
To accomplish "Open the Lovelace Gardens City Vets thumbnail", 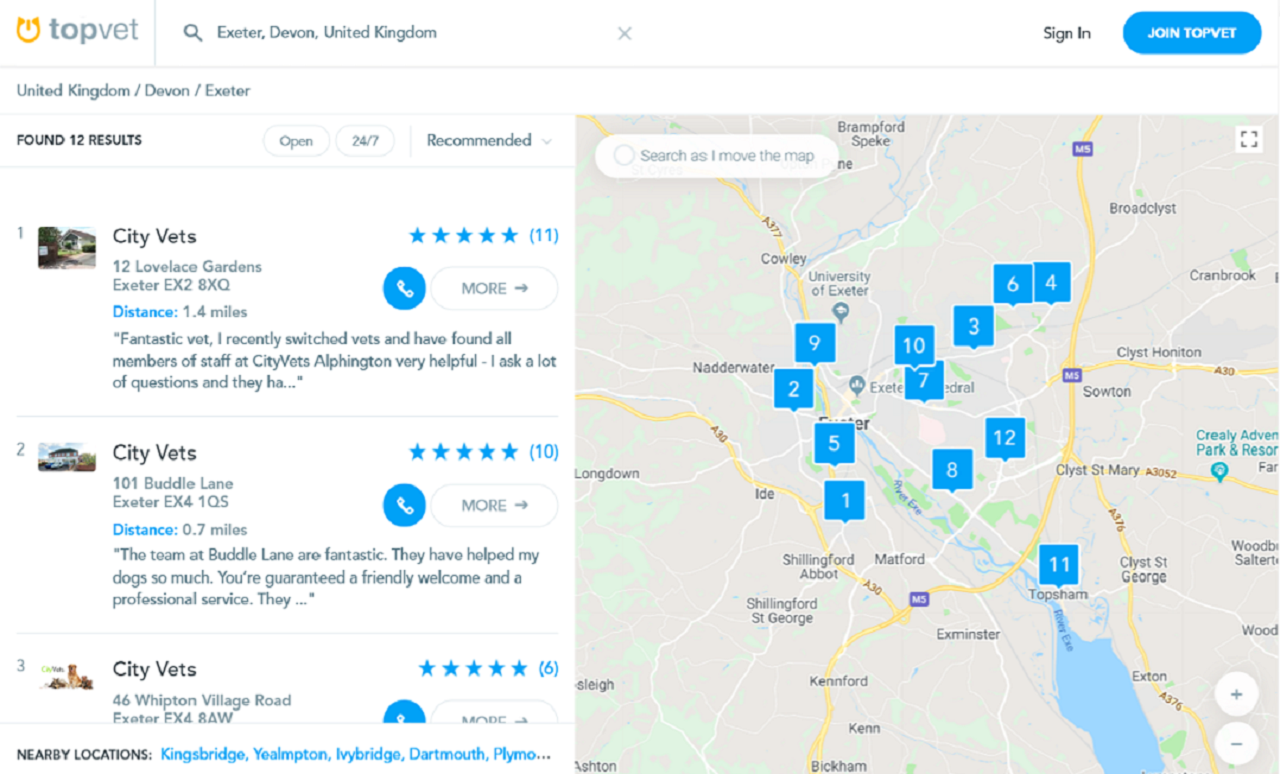I will pyautogui.click(x=67, y=247).
